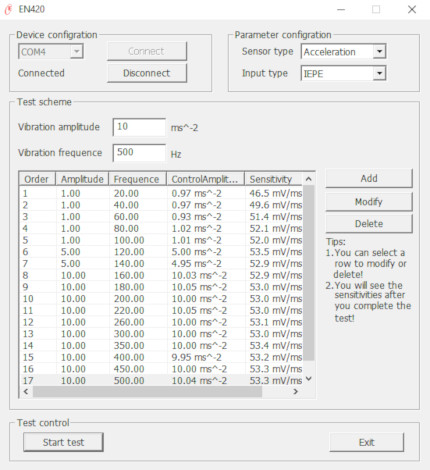Expand the Sensor type Acceleration dropdown
This screenshot has height=470, width=430.
tap(379, 52)
